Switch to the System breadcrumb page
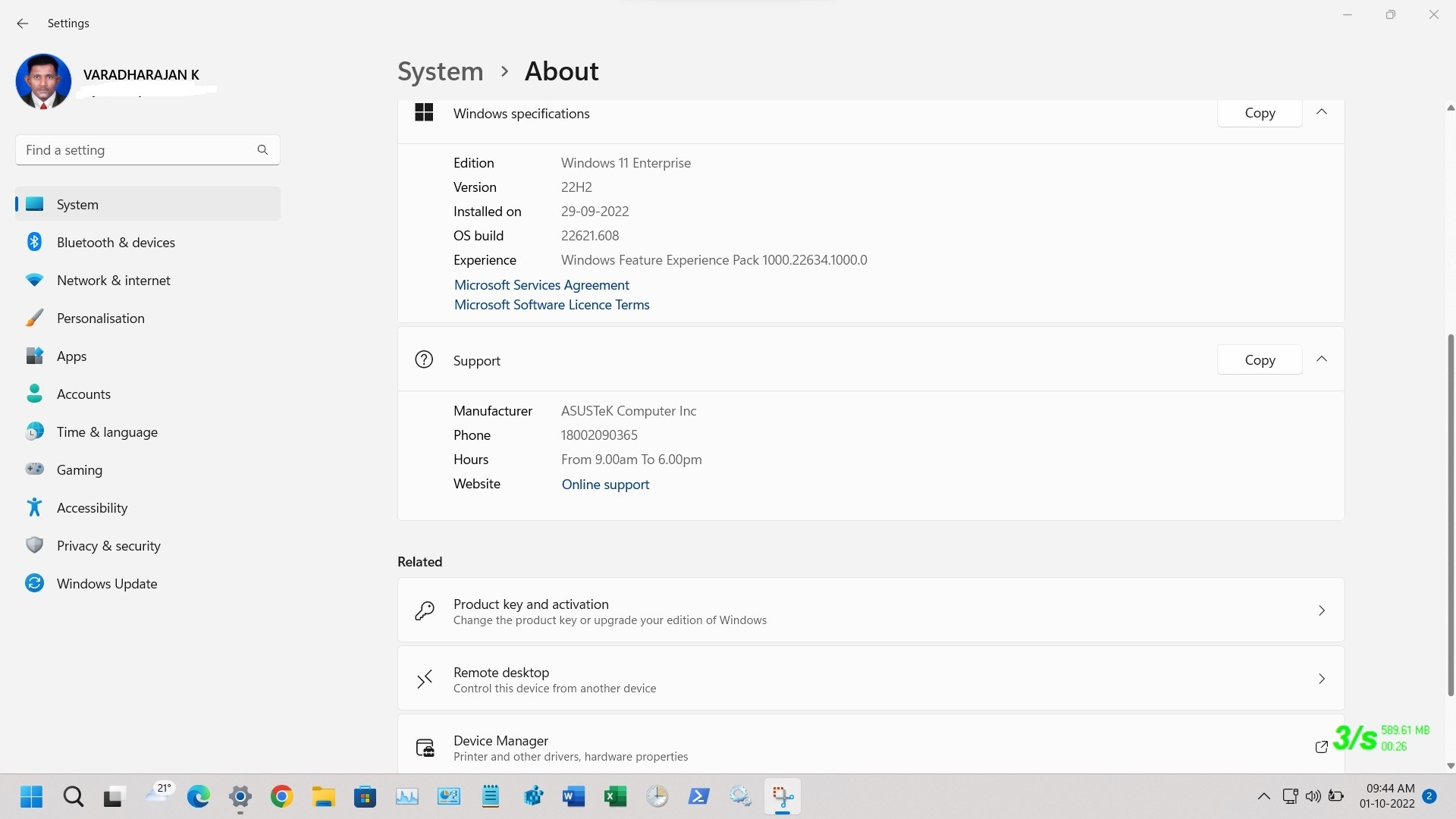This screenshot has width=1456, height=819. click(440, 71)
